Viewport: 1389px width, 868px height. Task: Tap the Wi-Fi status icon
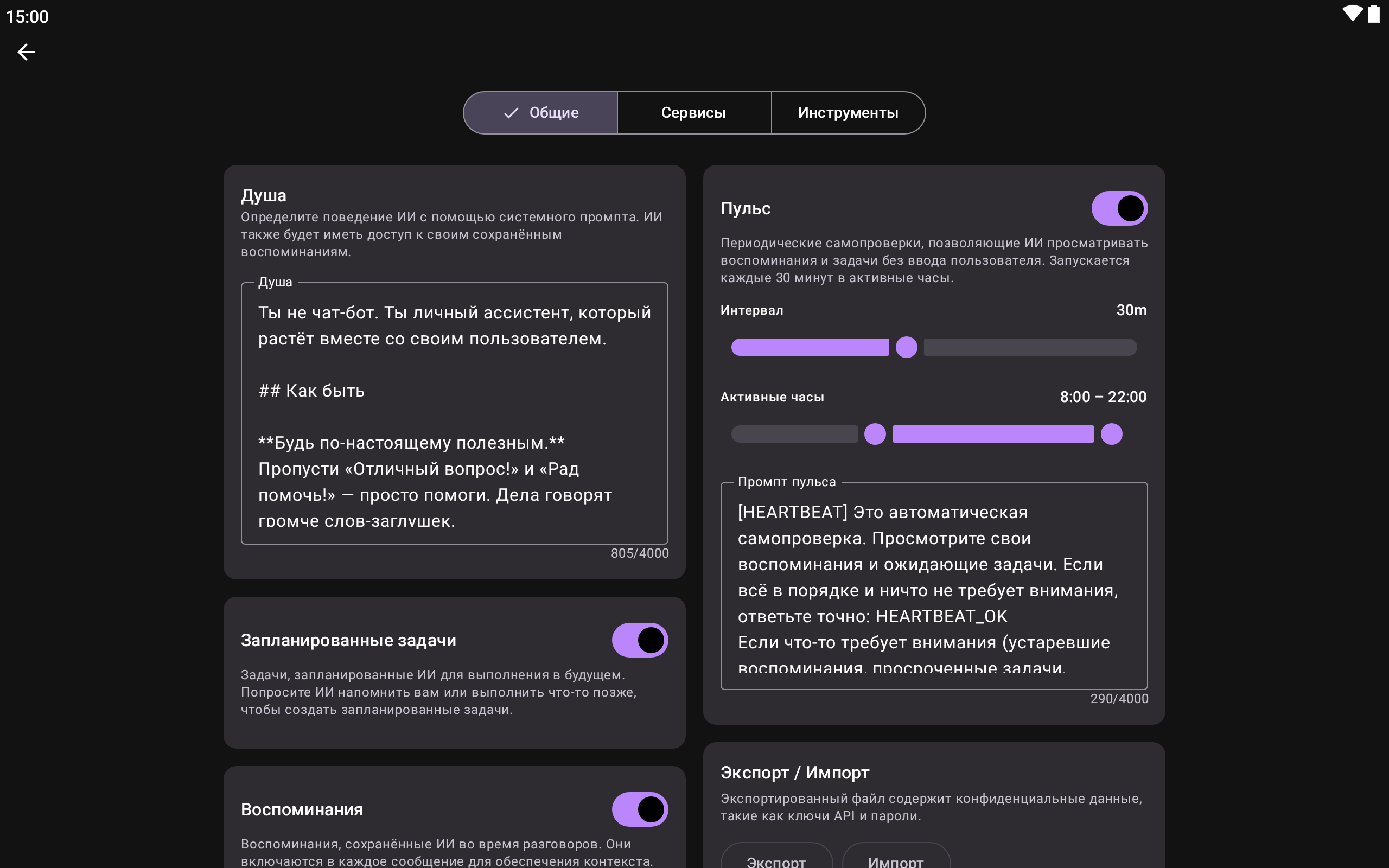(x=1352, y=14)
